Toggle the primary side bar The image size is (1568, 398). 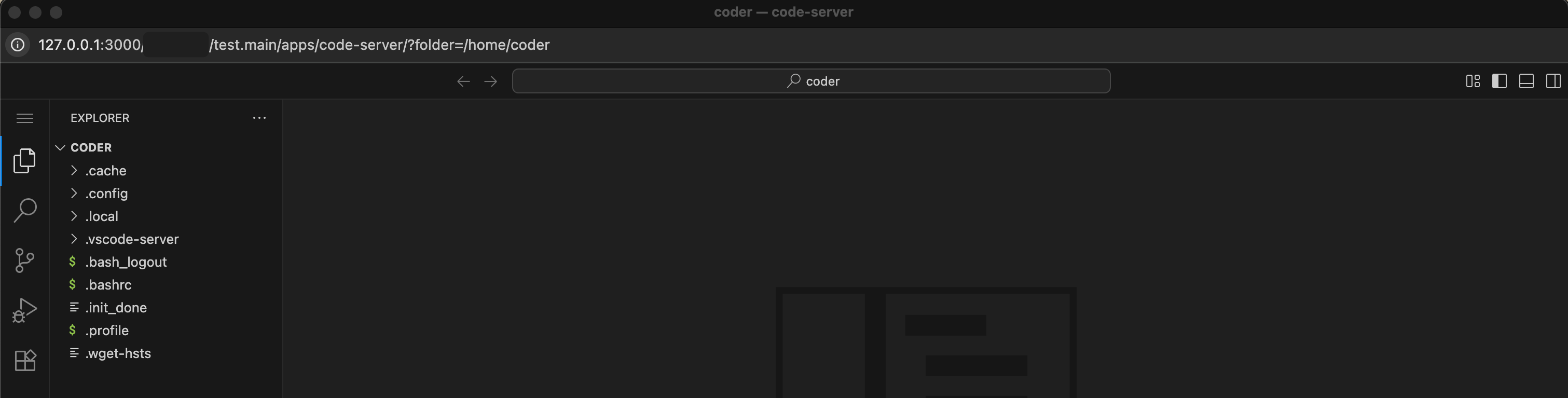tap(1499, 81)
